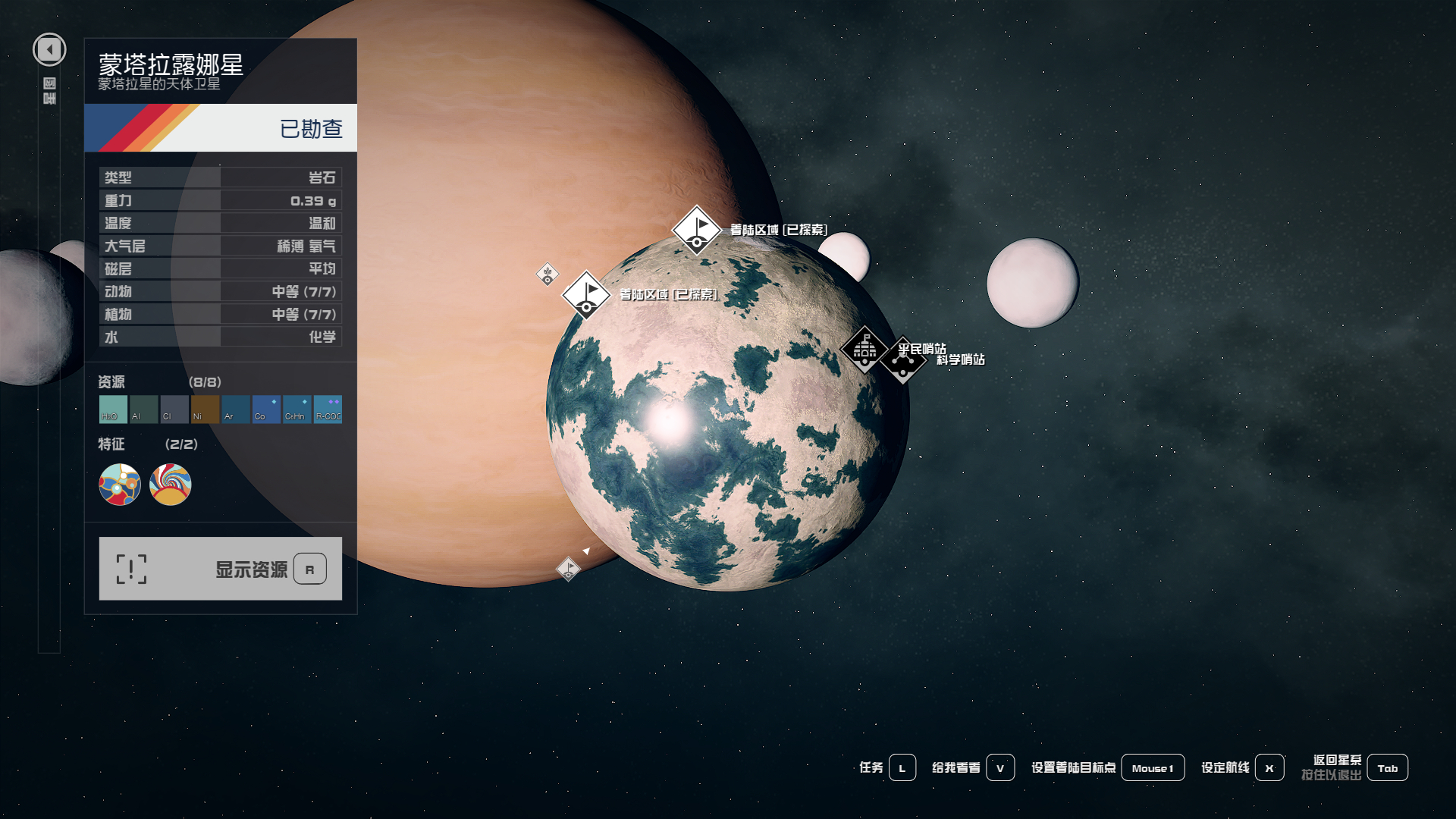1456x819 pixels.
Task: Click the 已勘查 surveyed status banner
Action: point(221,128)
